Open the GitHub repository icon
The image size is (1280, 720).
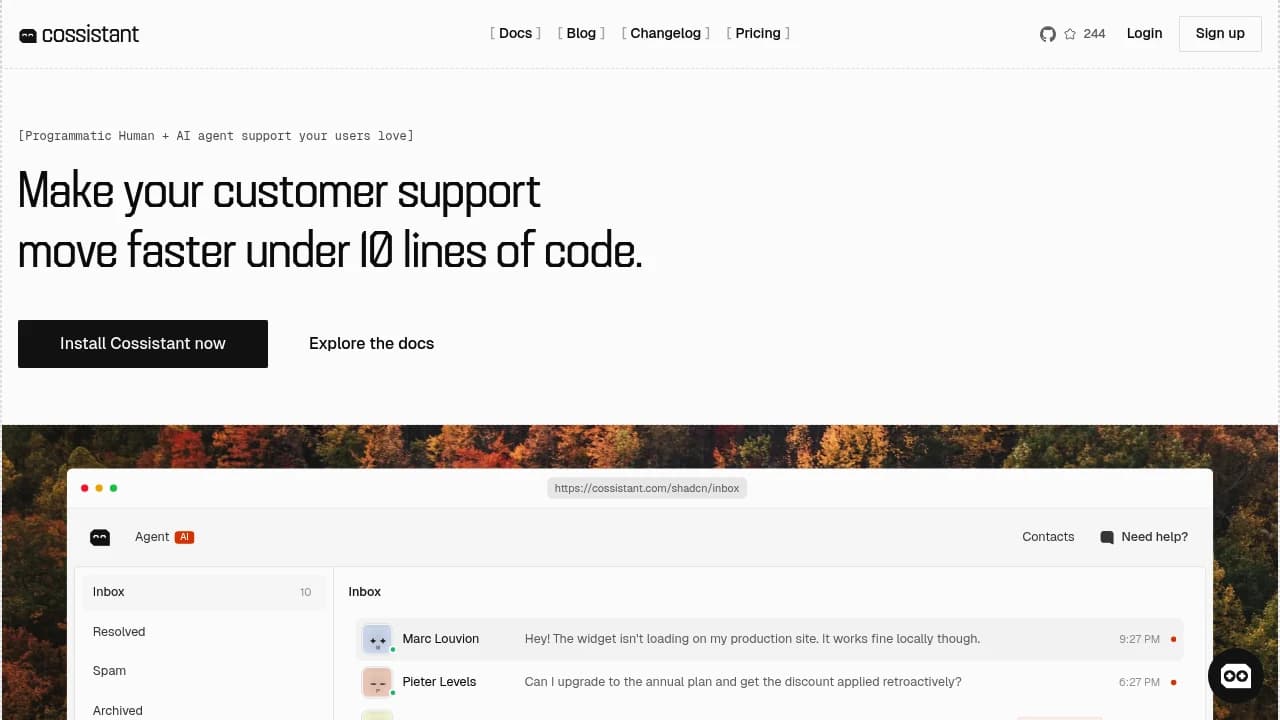(x=1048, y=34)
